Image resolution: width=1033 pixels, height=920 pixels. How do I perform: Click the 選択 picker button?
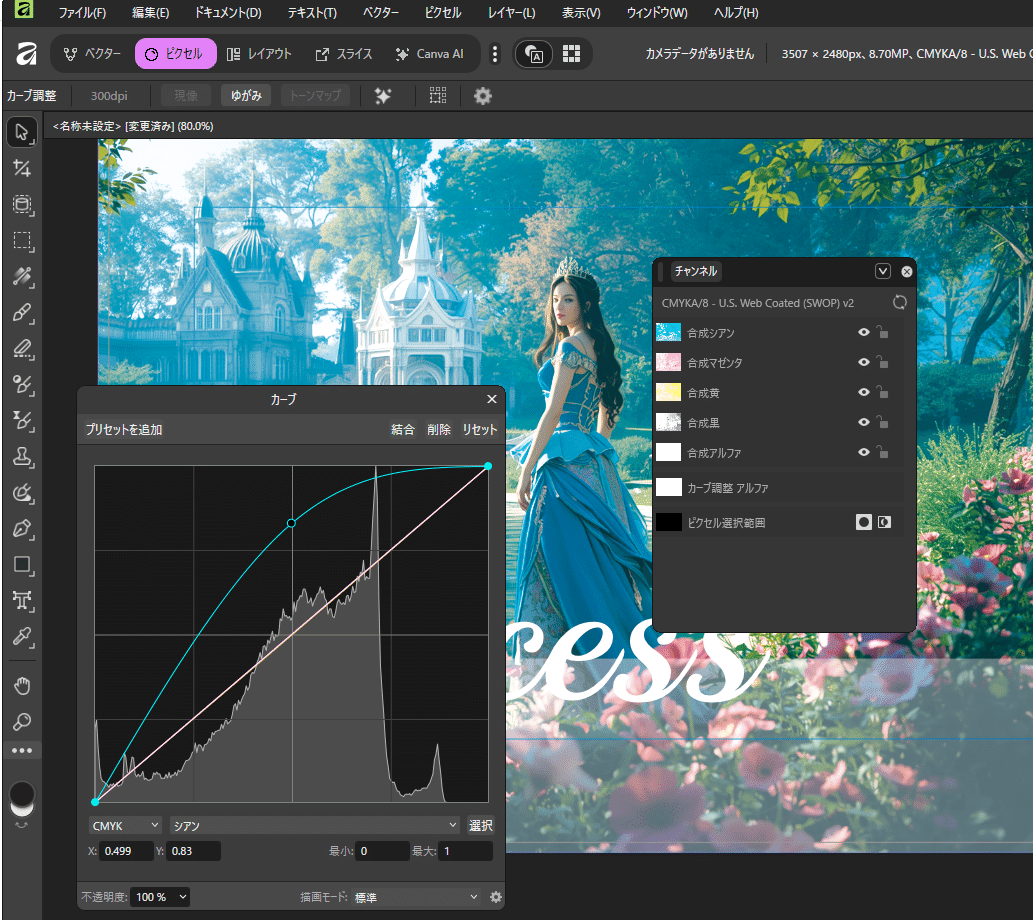coord(480,826)
